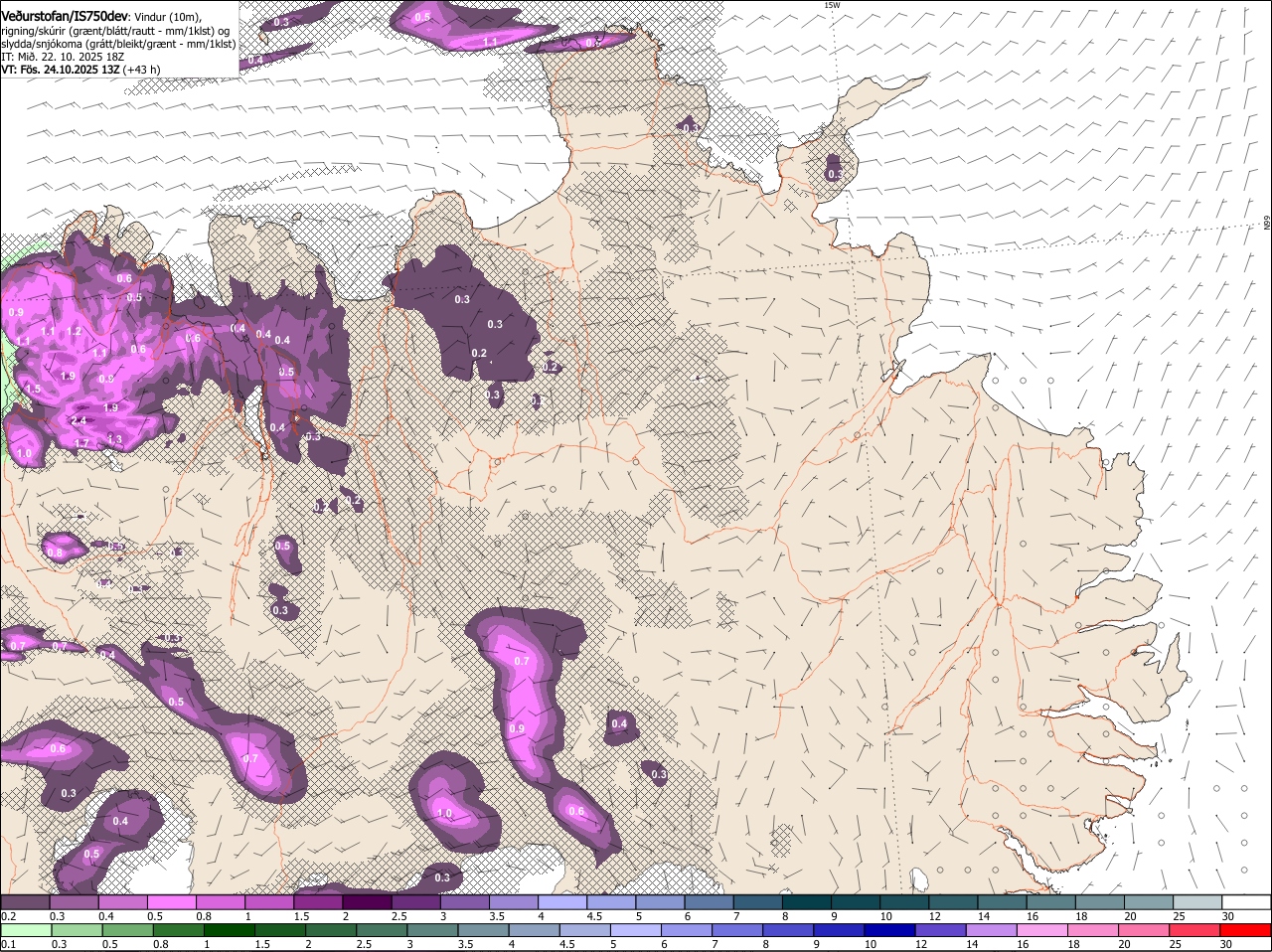Select the upper legend swatch between 0.5 and 0.8
The width and height of the screenshot is (1272, 952).
(172, 902)
